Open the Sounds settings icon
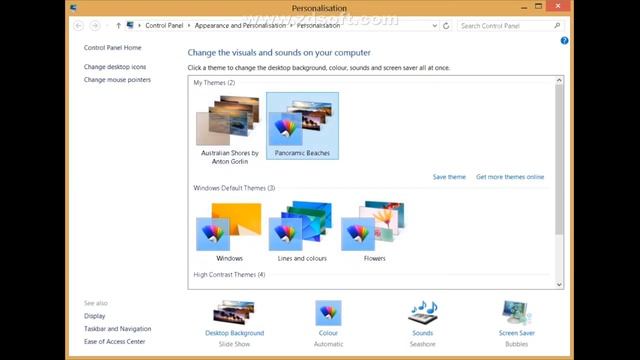Screen dimensions: 640x360 point(422,313)
